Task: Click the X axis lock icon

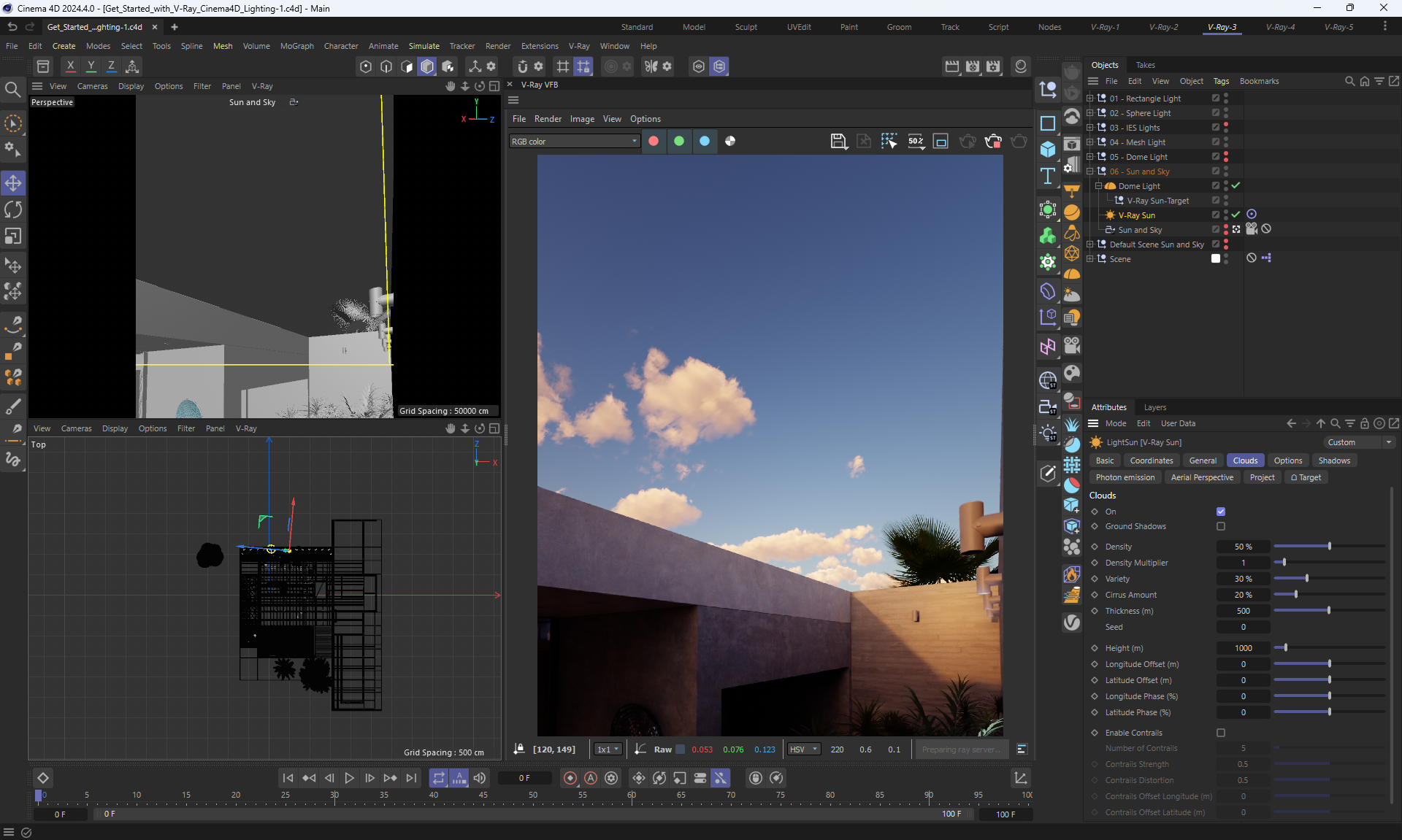Action: click(70, 66)
